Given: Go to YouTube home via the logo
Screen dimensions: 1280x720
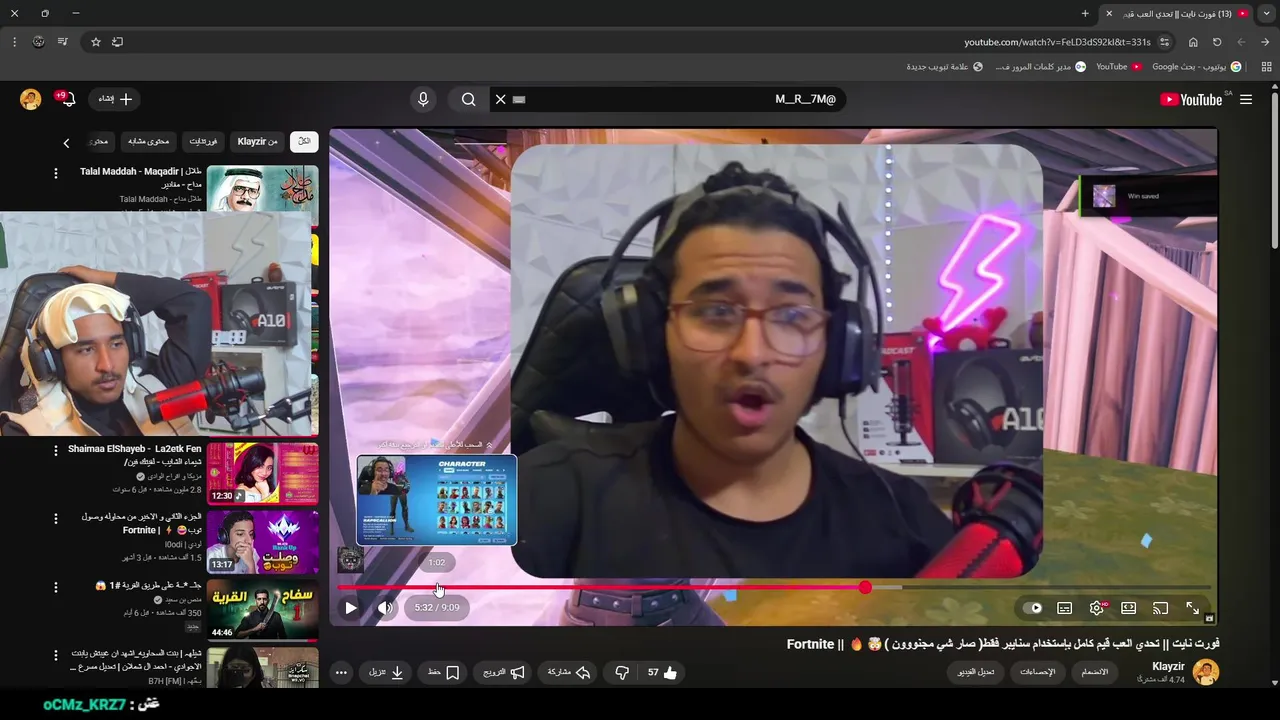Looking at the screenshot, I should tap(1191, 99).
